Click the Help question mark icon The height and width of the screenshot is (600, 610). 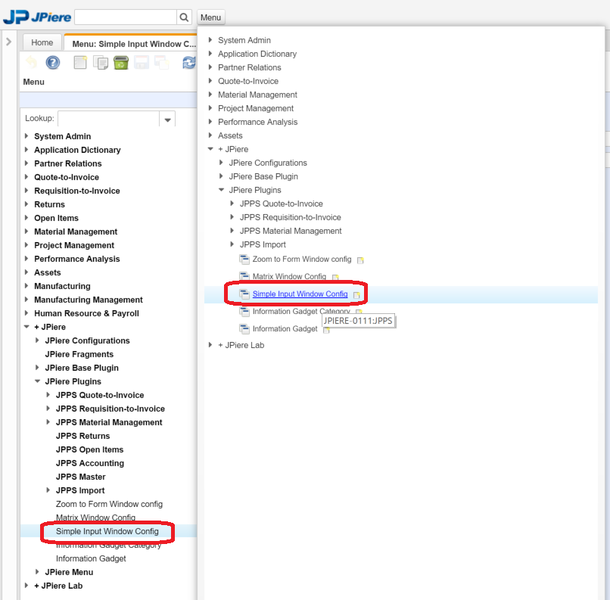click(x=53, y=63)
